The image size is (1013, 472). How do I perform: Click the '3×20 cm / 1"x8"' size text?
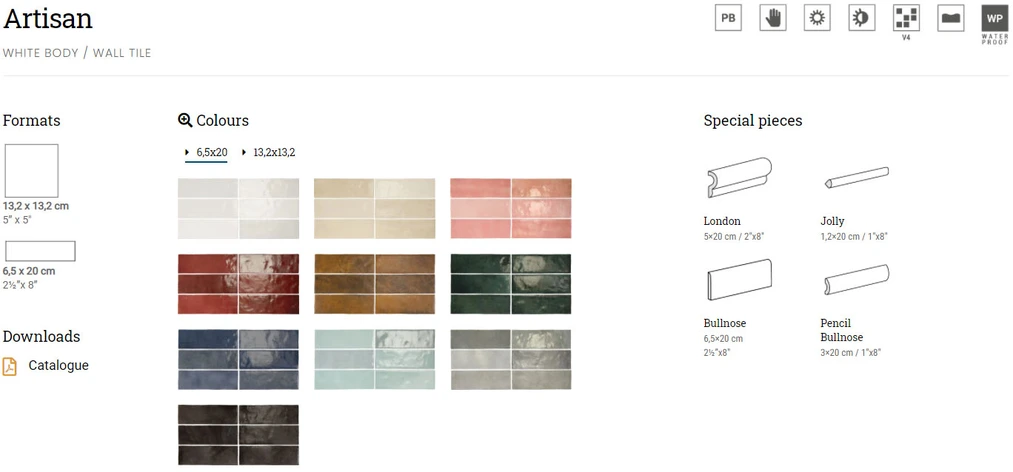[851, 353]
